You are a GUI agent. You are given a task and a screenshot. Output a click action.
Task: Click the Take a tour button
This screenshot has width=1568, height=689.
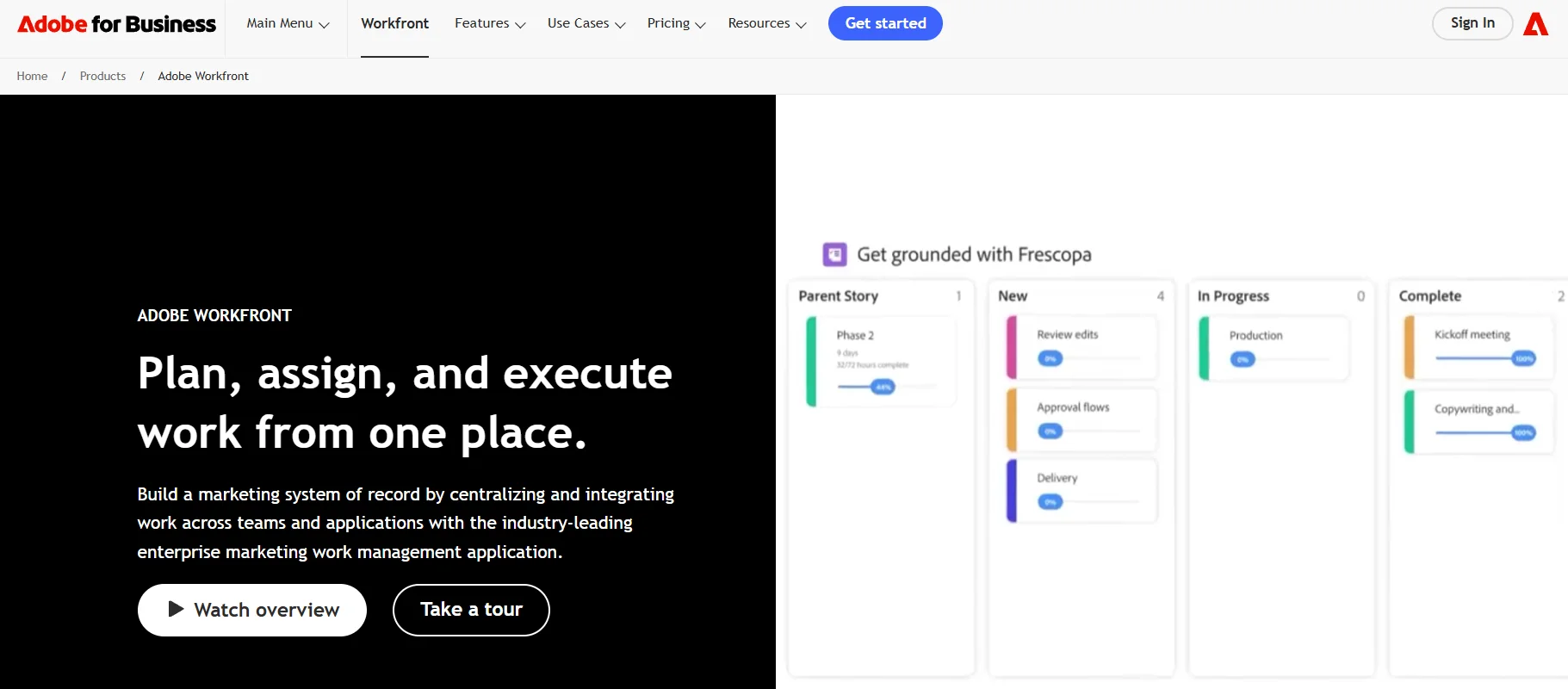coord(471,610)
